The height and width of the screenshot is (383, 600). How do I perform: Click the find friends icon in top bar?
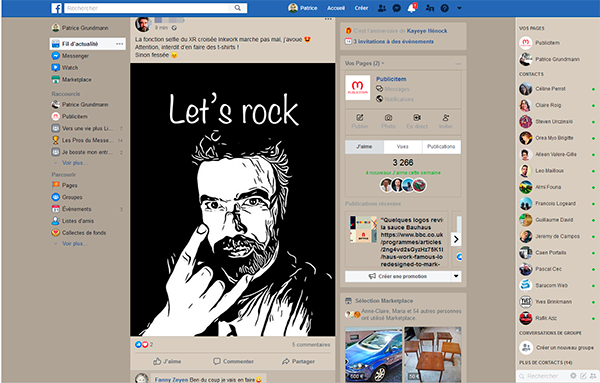pos(430,8)
